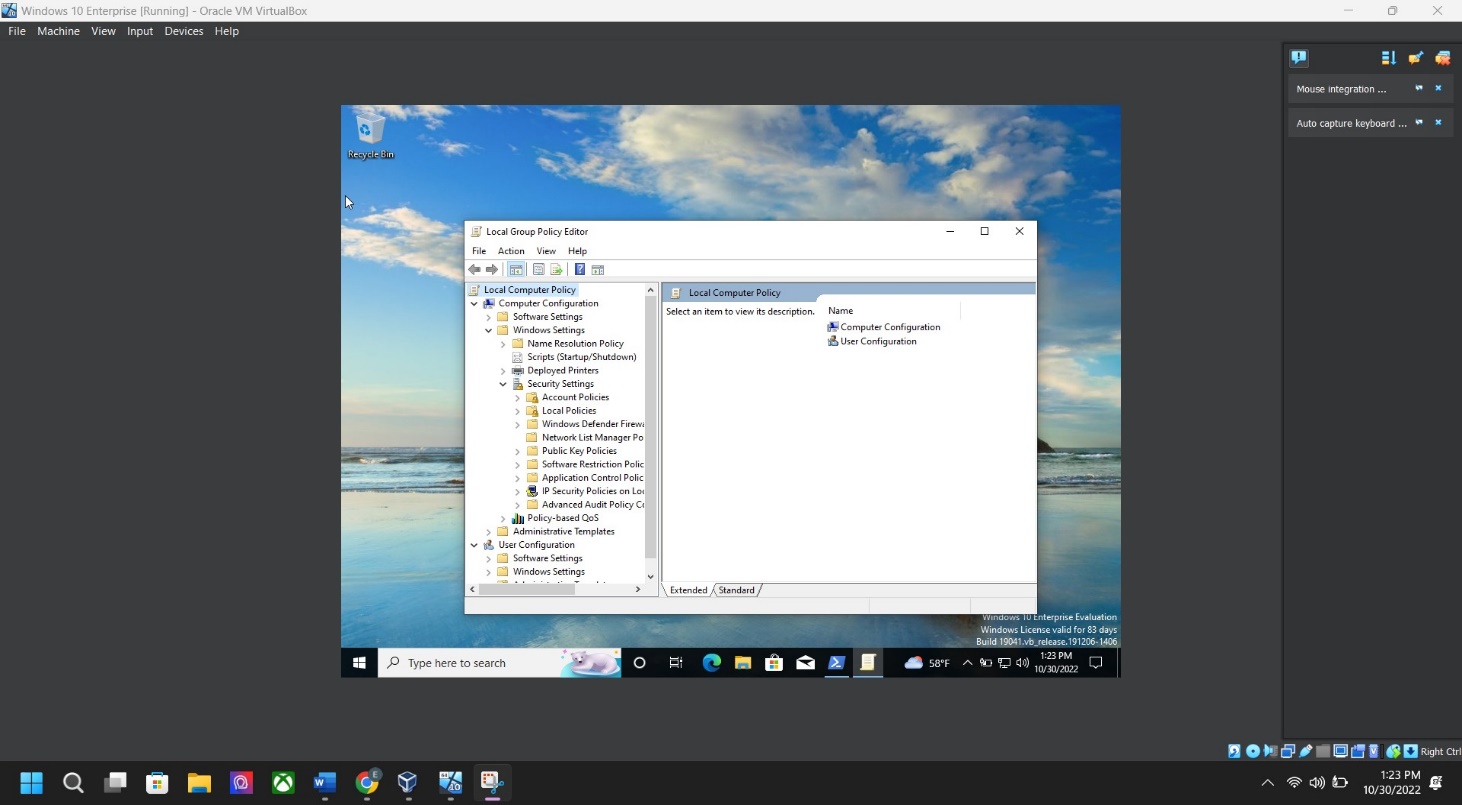The width and height of the screenshot is (1462, 805).
Task: Click the Back arrow in the toolbar
Action: point(474,270)
